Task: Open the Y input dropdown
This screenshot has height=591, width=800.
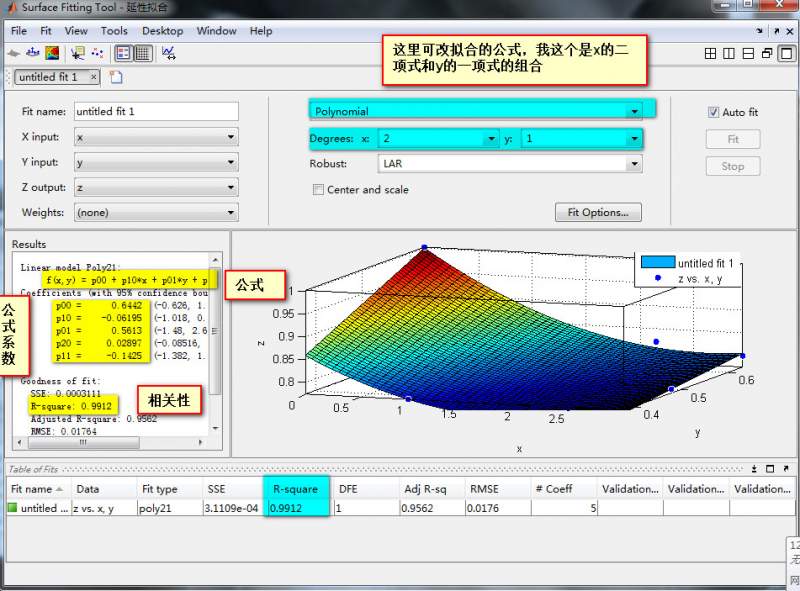Action: (x=156, y=162)
